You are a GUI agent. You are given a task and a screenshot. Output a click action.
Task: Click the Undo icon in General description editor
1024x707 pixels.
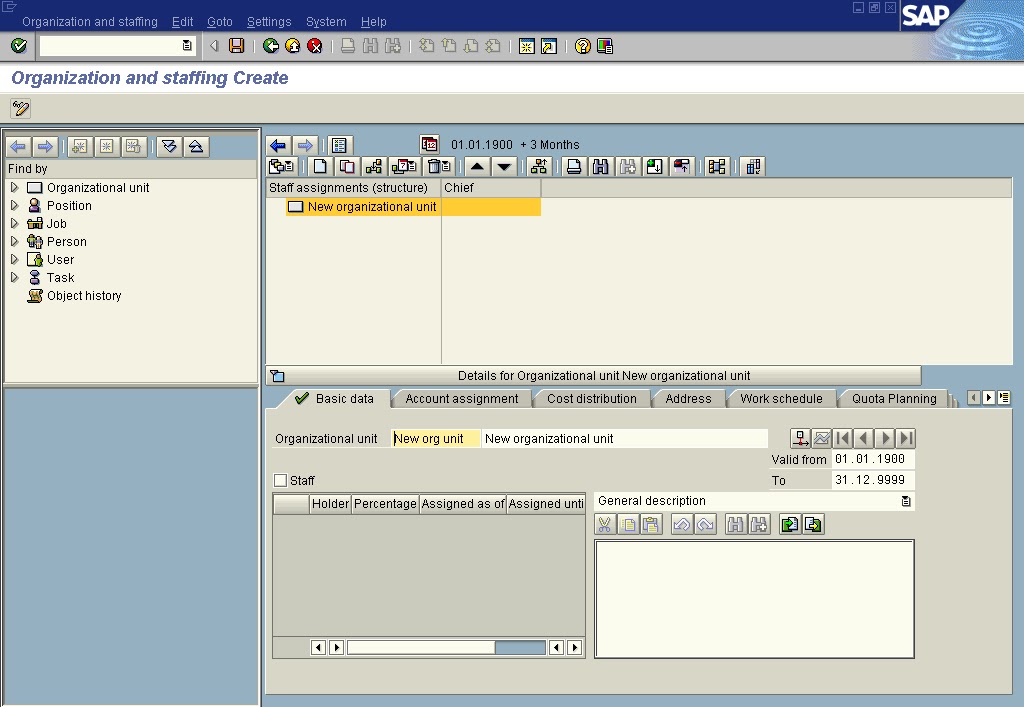[x=680, y=523]
